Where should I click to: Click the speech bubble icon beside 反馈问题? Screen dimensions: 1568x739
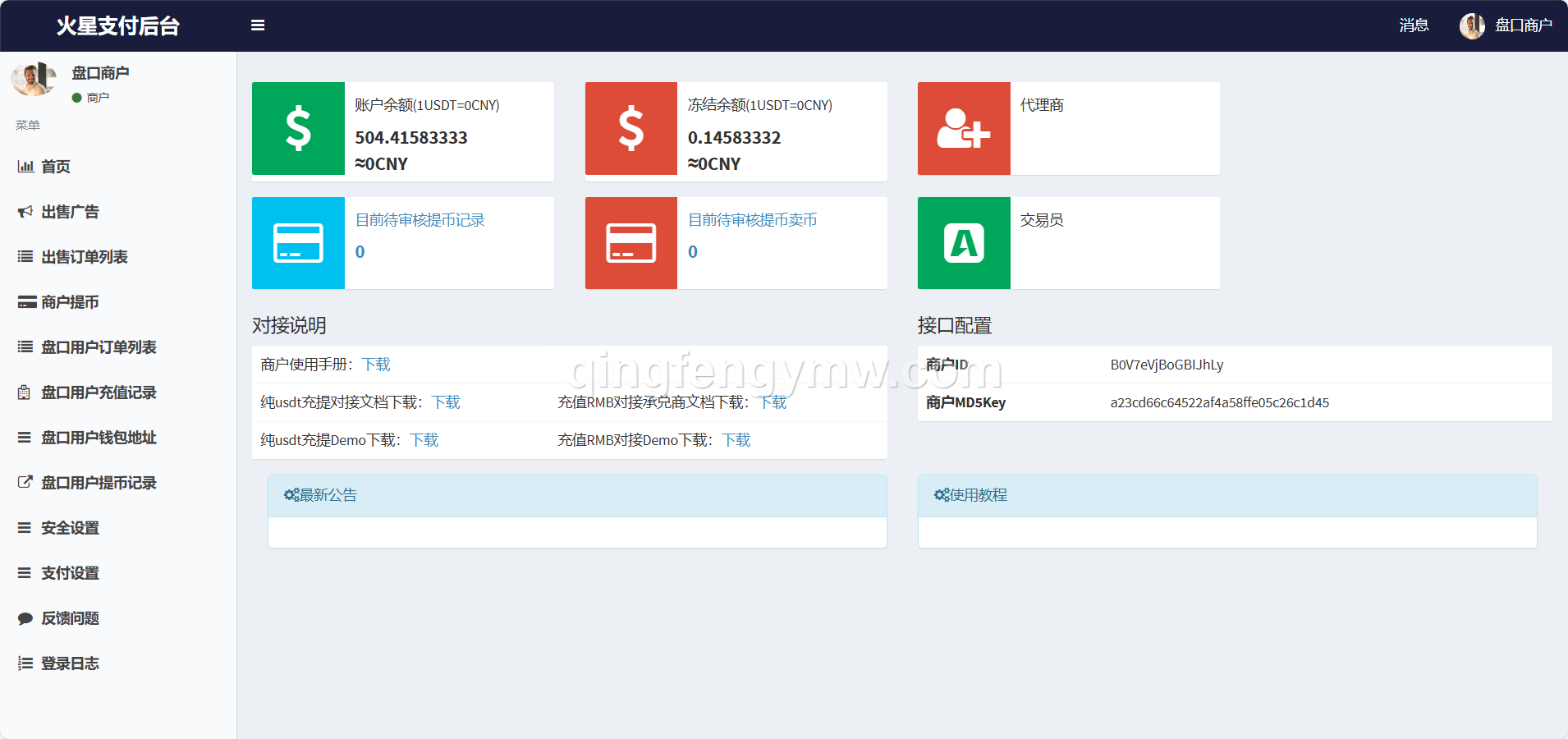25,618
